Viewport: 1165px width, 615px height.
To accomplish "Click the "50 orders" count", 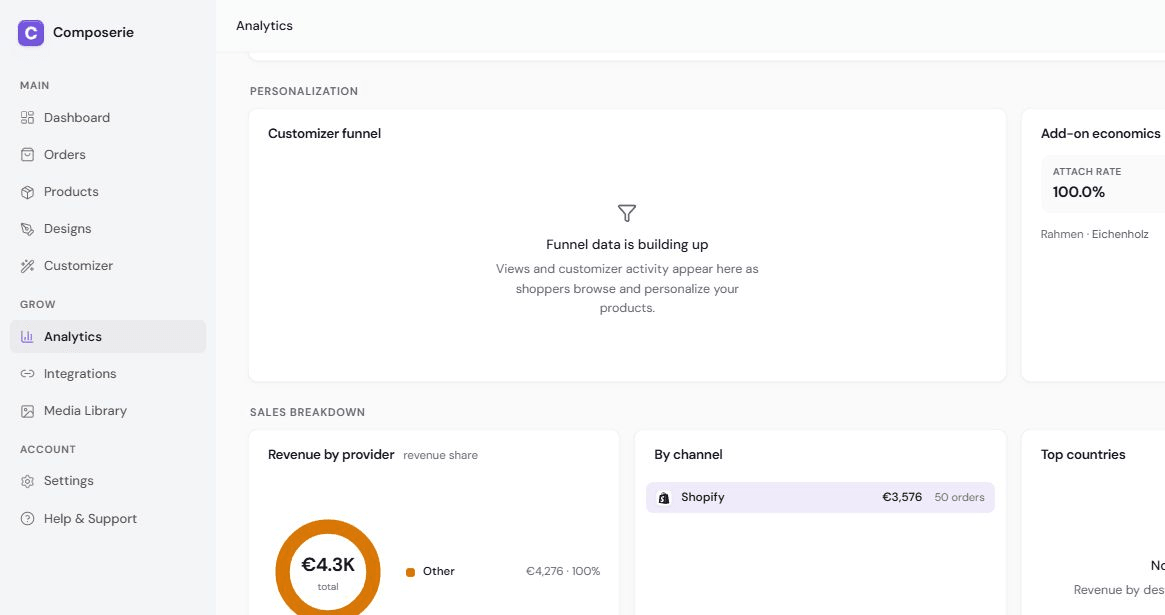I will click(959, 498).
